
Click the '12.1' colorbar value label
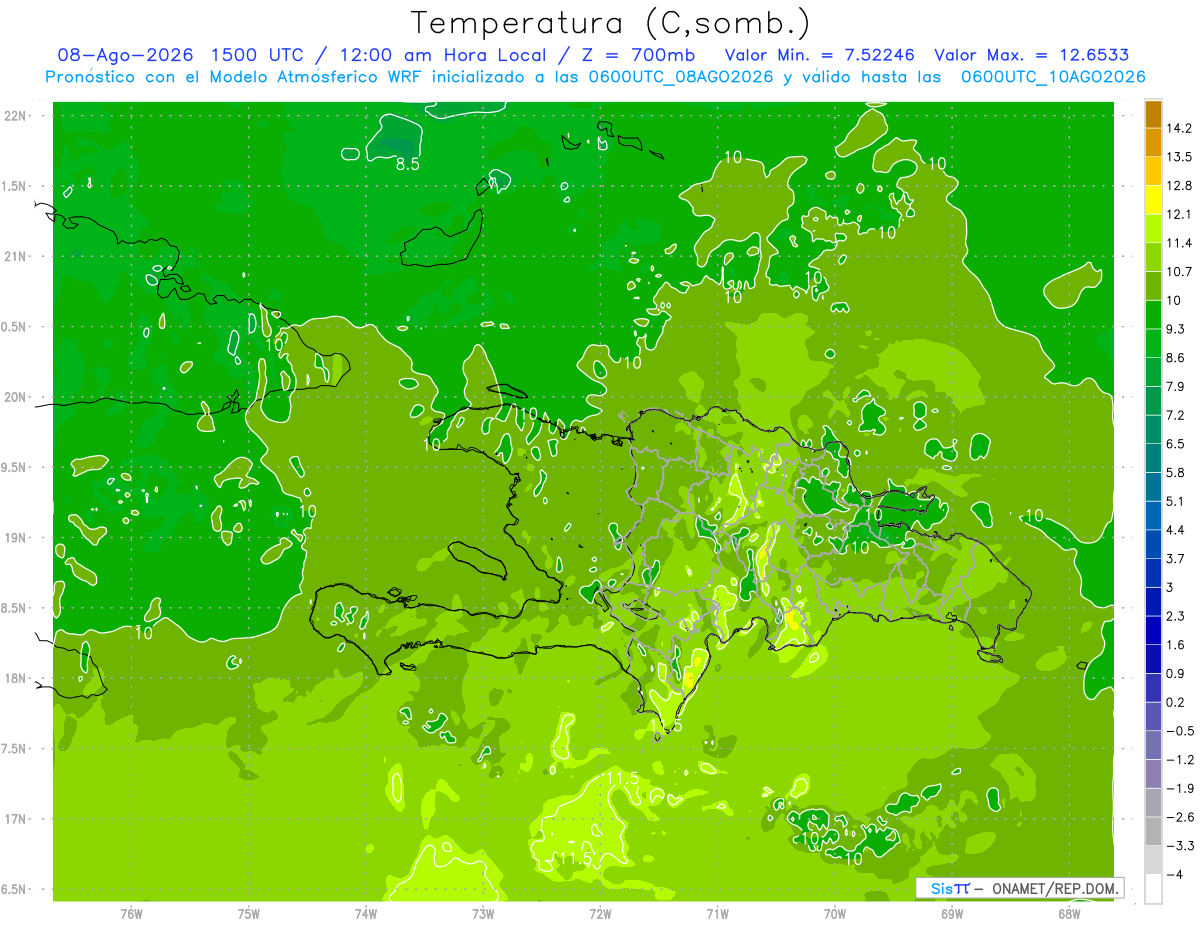click(1180, 214)
